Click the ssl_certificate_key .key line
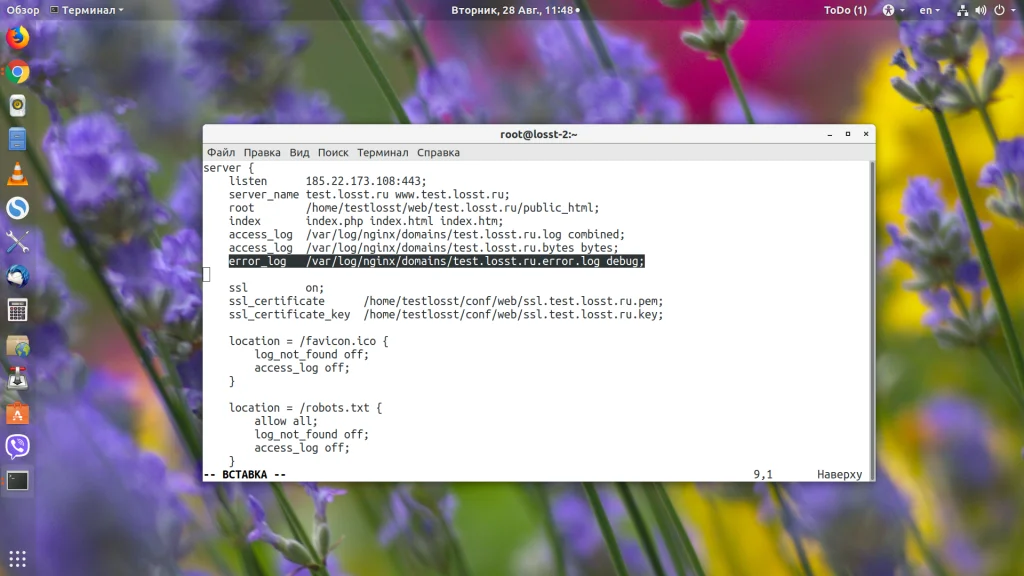 [446, 315]
